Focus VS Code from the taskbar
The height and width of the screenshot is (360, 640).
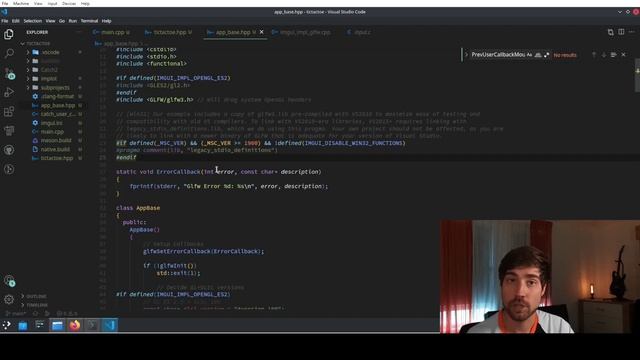pyautogui.click(x=109, y=325)
